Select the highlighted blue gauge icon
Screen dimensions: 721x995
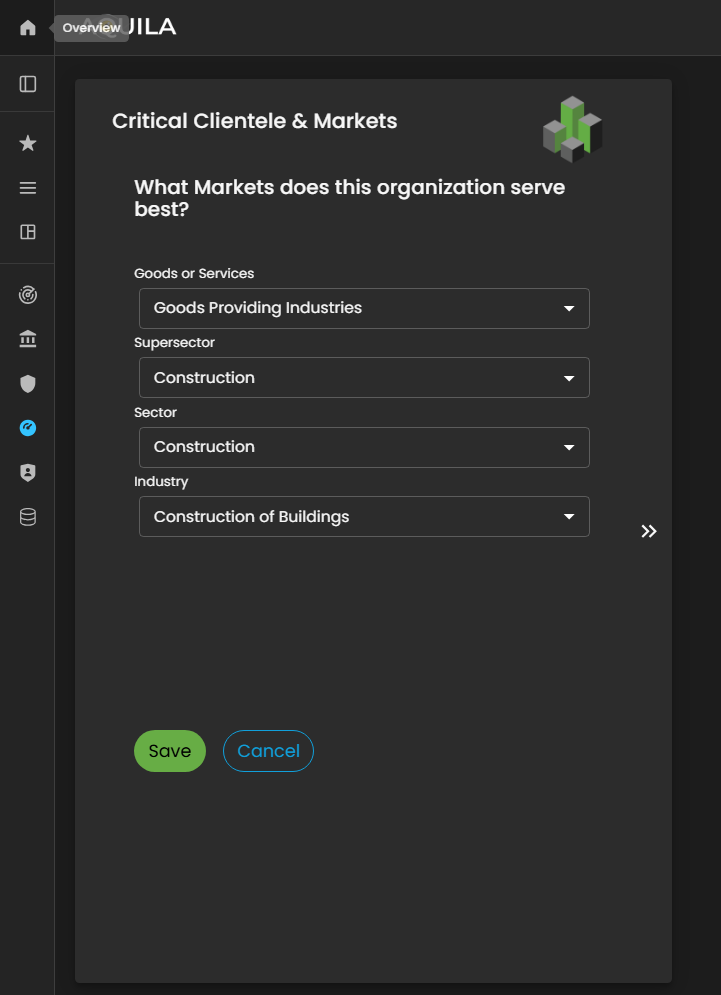[28, 428]
